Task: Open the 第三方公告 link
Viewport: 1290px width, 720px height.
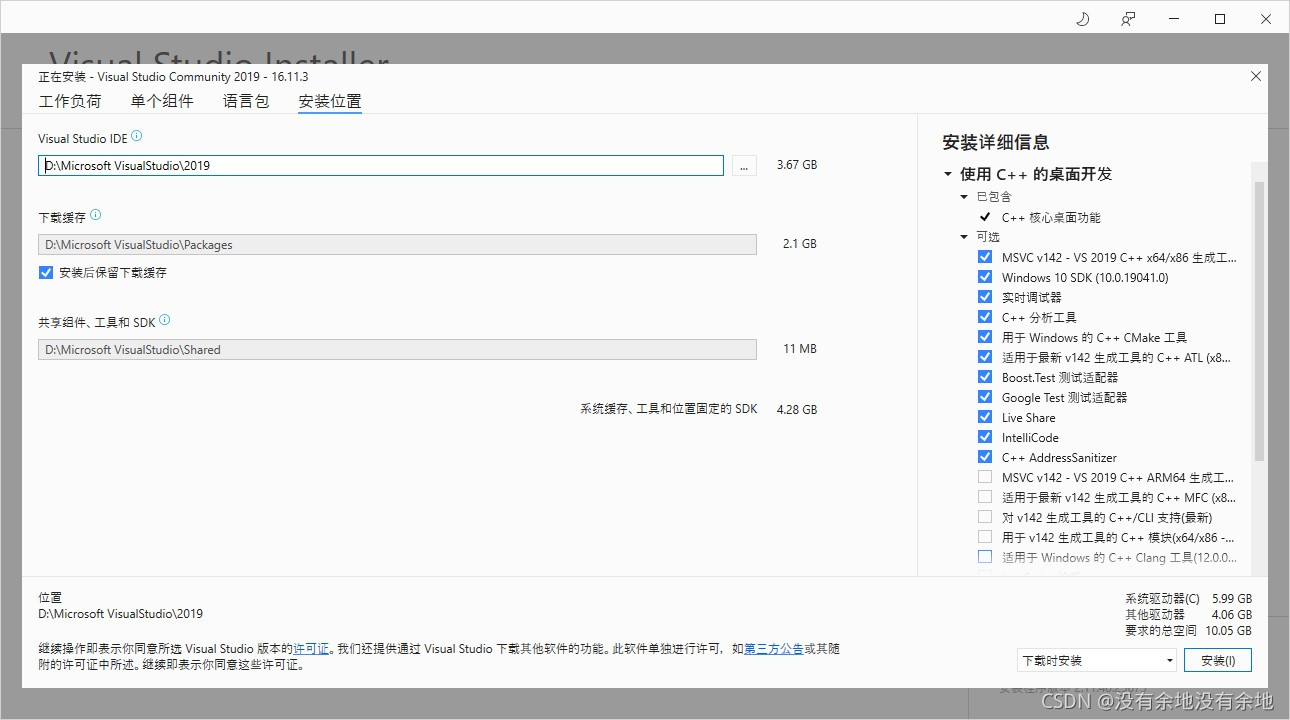Action: tap(774, 649)
